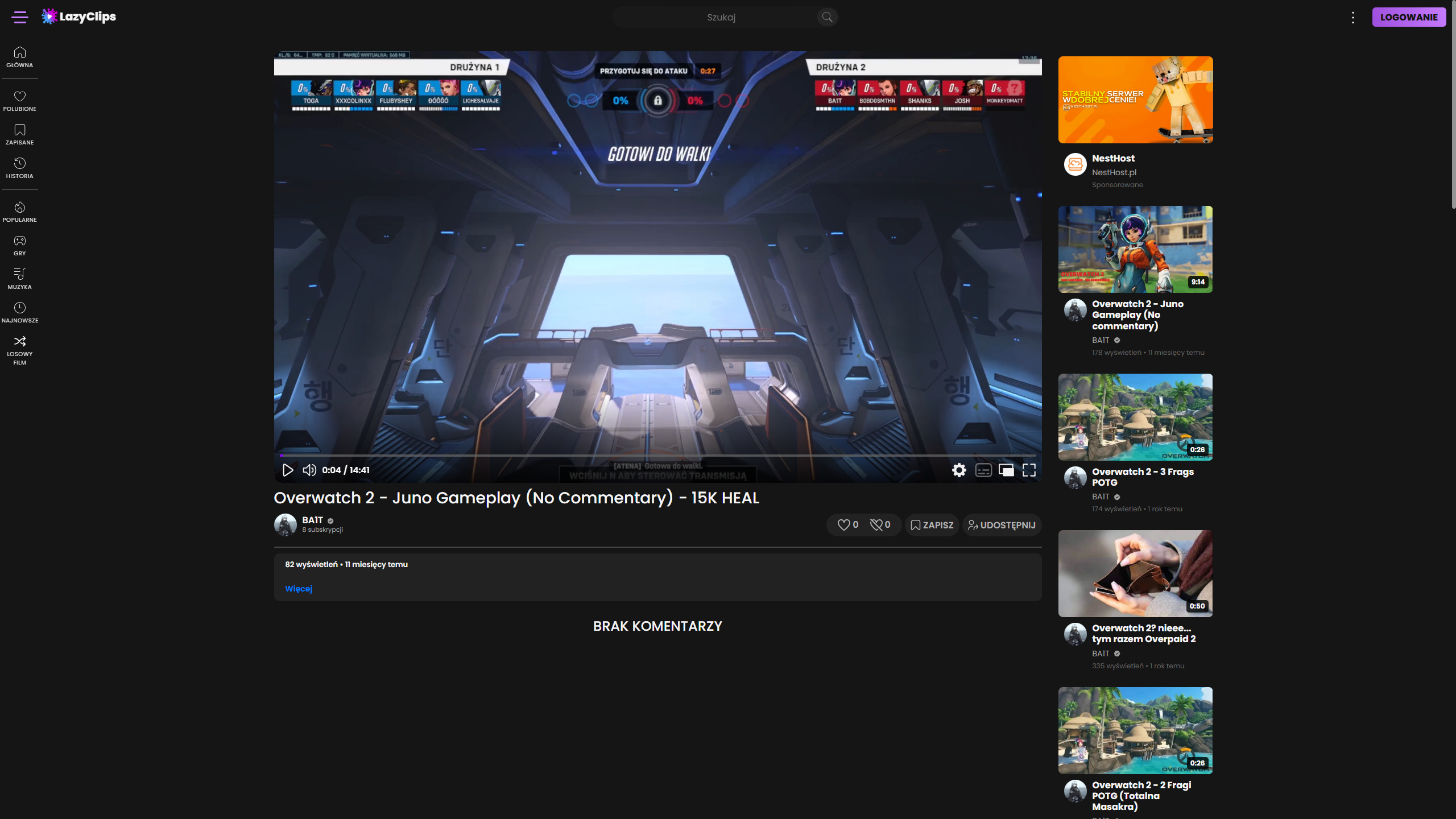Seek on the video progress bar
The height and width of the screenshot is (819, 1456).
[x=658, y=456]
